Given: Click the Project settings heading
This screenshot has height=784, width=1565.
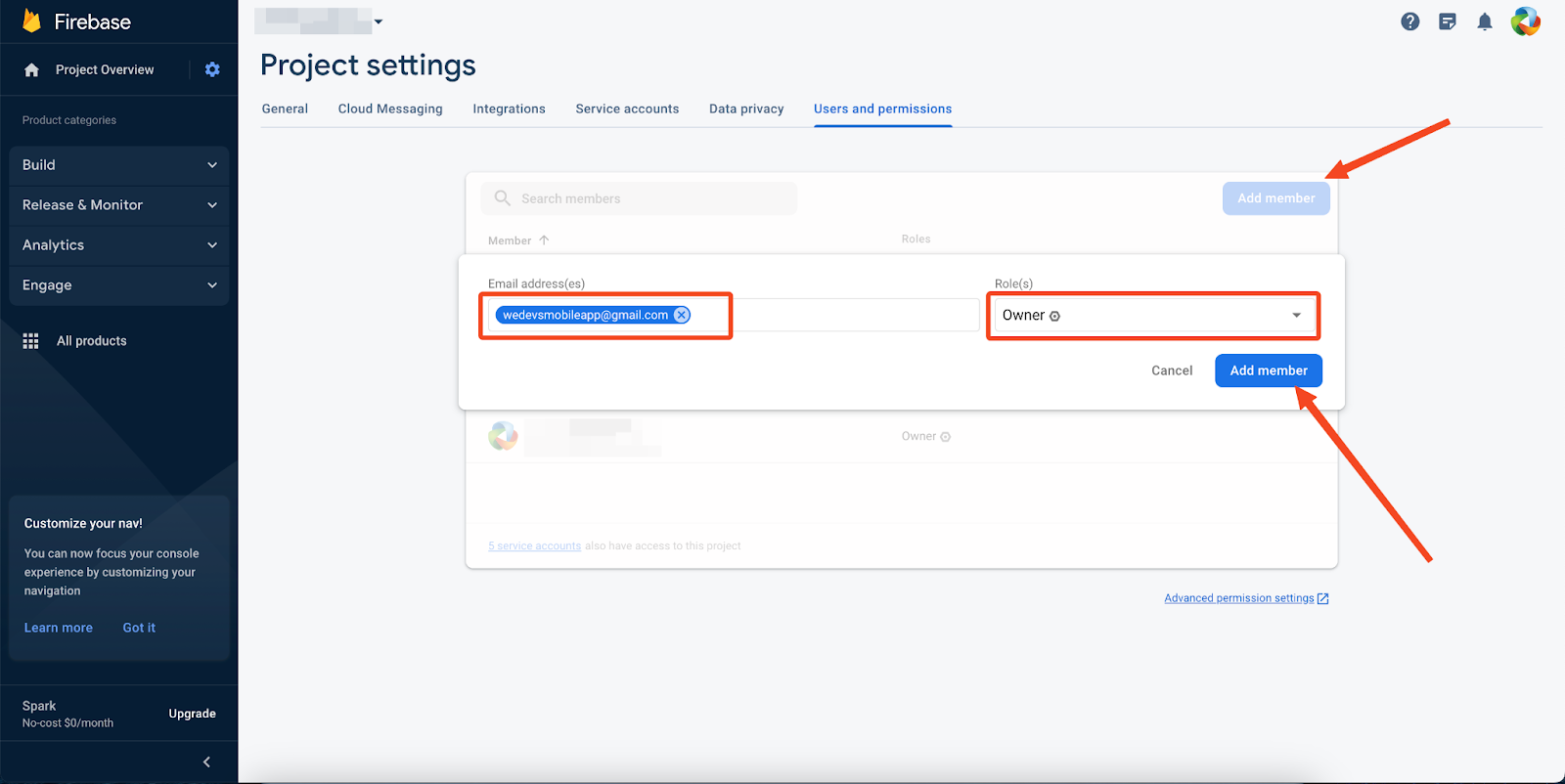Looking at the screenshot, I should [x=368, y=65].
